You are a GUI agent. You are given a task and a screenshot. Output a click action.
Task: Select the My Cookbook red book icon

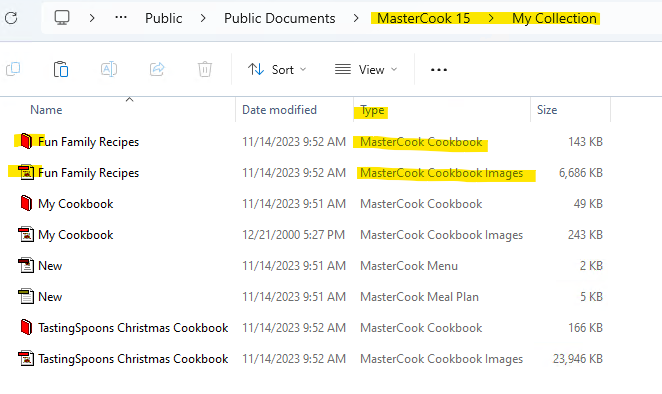(x=26, y=203)
